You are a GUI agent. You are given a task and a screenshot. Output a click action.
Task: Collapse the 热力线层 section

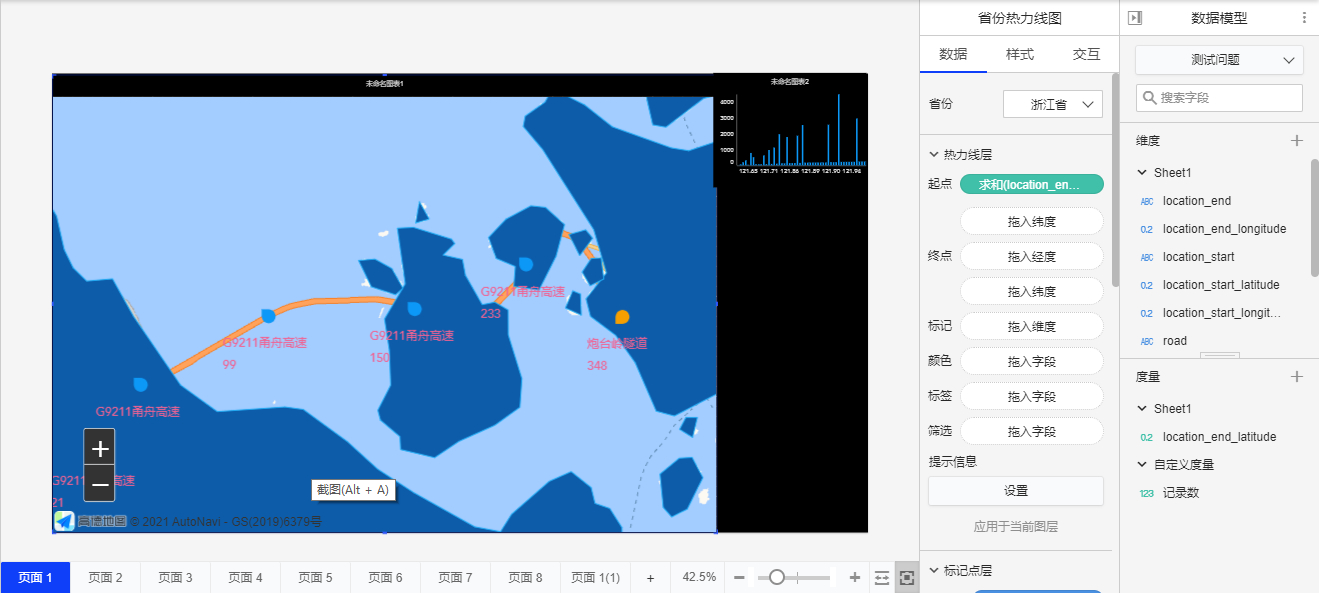[934, 155]
